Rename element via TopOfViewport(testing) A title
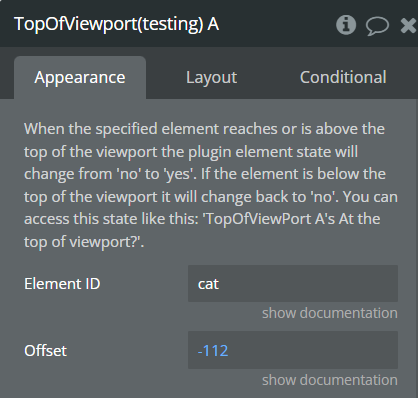418x398 pixels. 116,24
